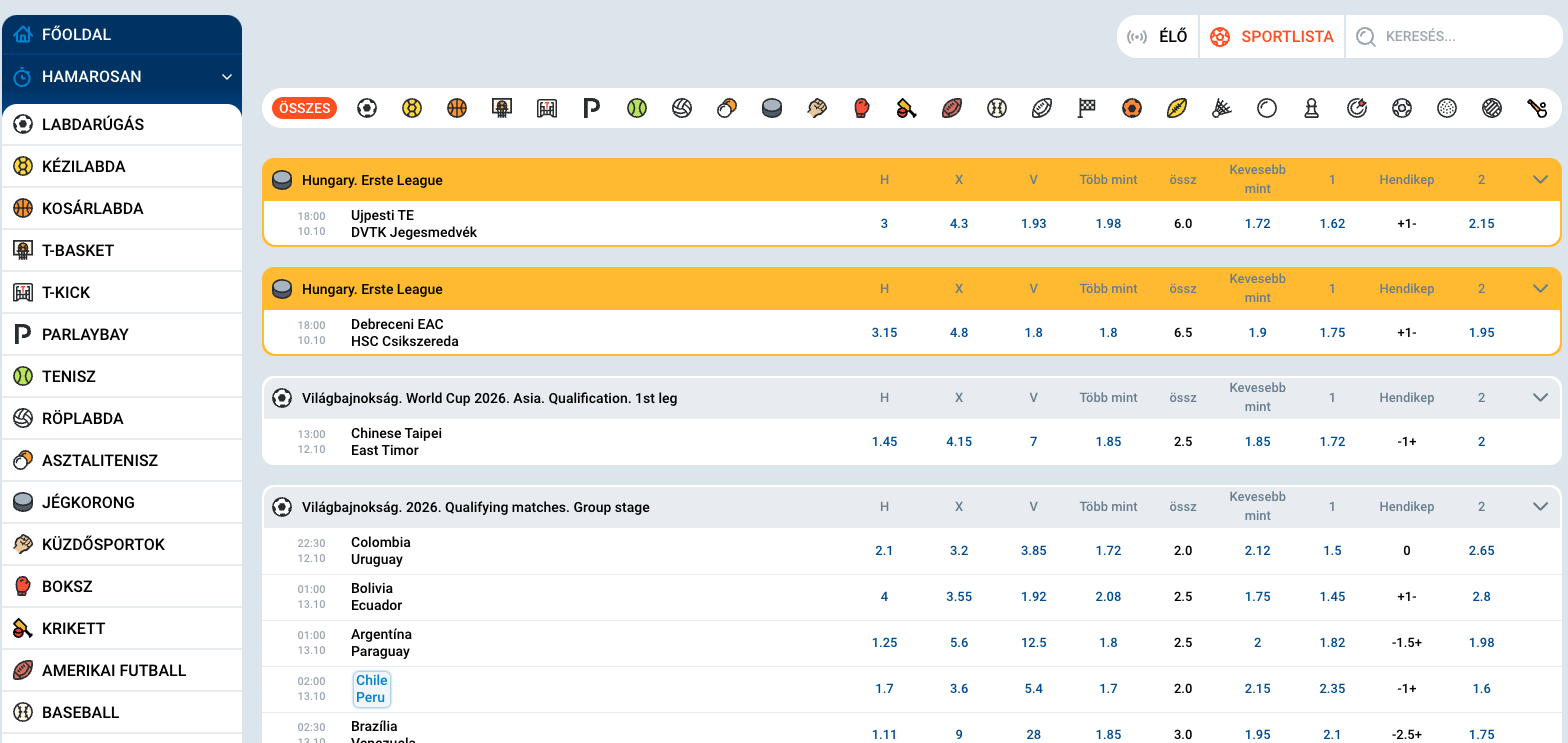The image size is (1568, 743).
Task: Open the Élő live section
Action: click(x=1158, y=37)
